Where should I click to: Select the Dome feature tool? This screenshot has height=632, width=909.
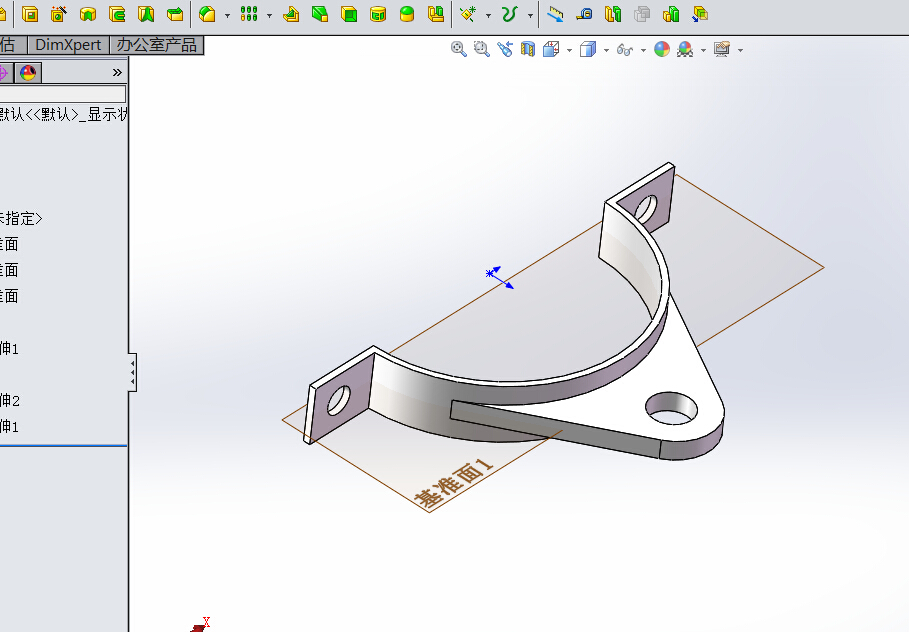pyautogui.click(x=407, y=14)
